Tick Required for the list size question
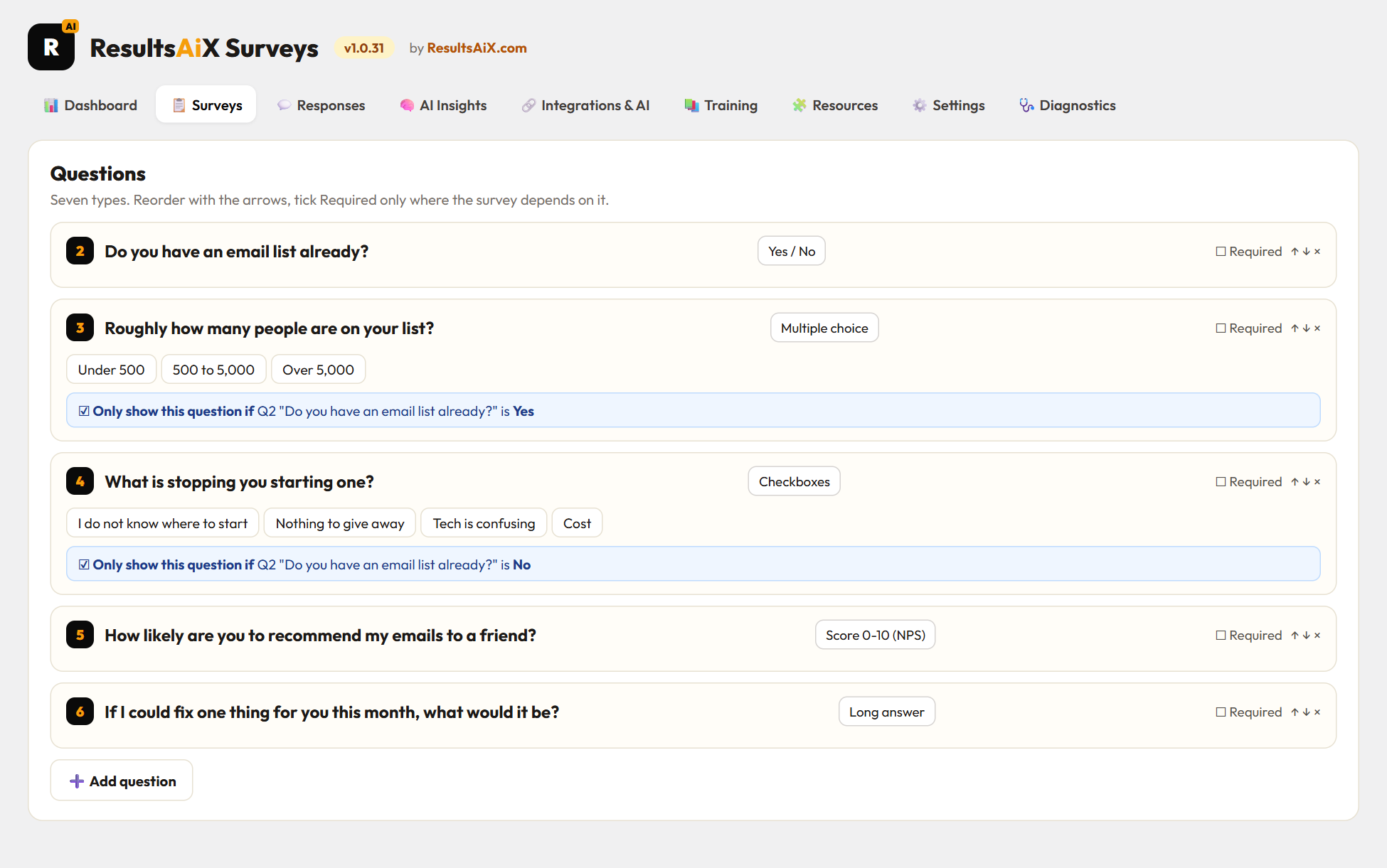 [x=1221, y=328]
